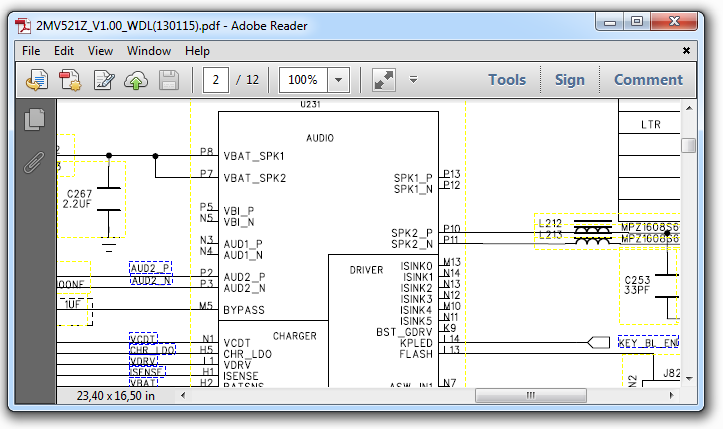Click the SPK1_P pin label

click(413, 178)
